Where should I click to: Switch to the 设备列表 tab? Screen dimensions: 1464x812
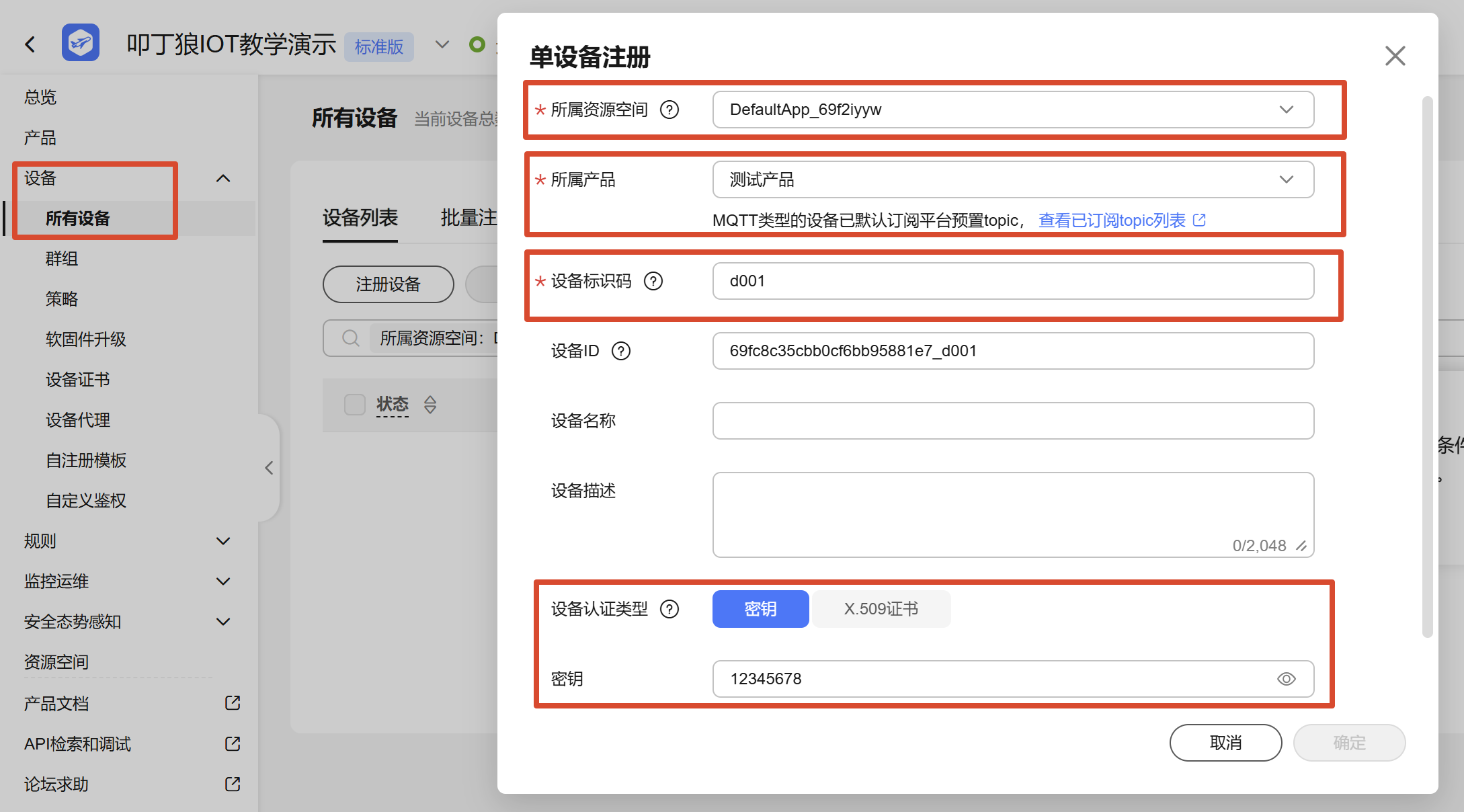pyautogui.click(x=360, y=218)
